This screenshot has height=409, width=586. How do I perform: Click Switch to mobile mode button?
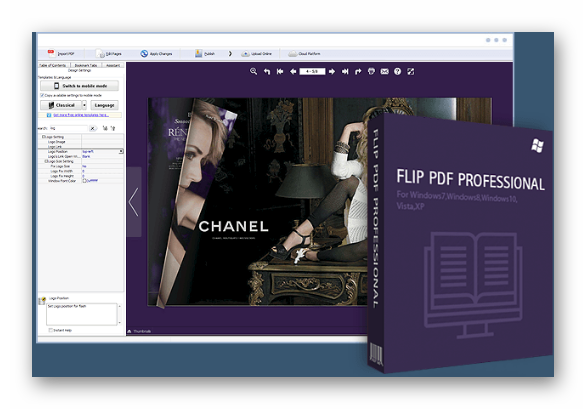click(x=80, y=86)
